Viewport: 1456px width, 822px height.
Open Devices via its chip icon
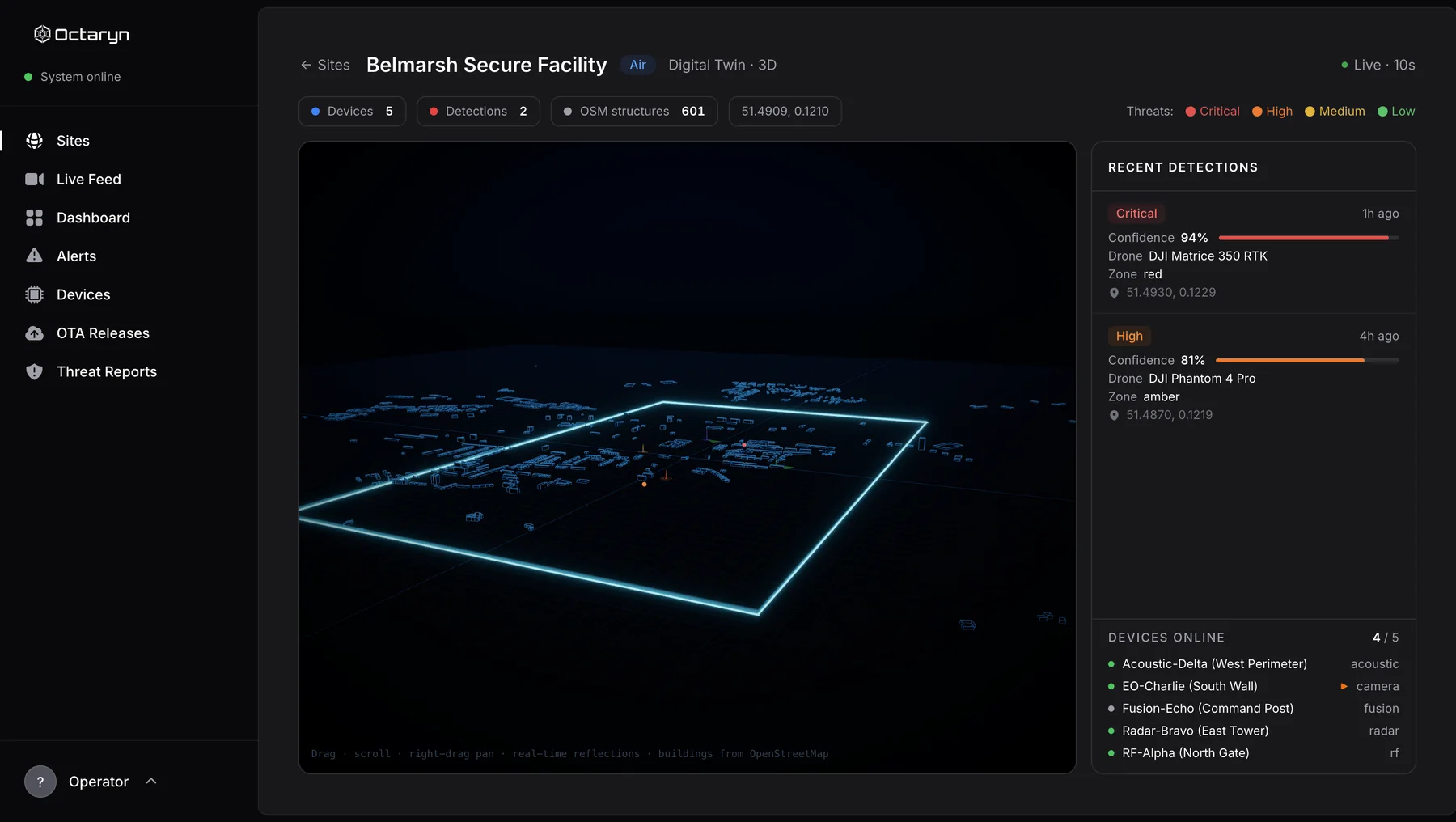[x=34, y=294]
